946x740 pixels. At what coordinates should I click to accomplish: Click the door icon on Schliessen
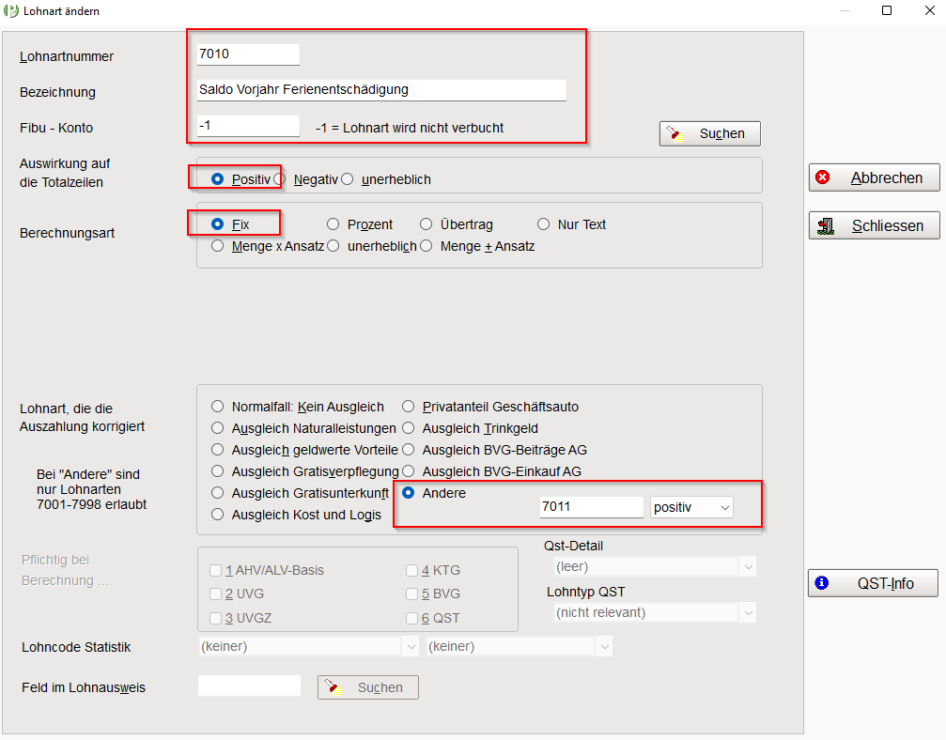coord(825,226)
